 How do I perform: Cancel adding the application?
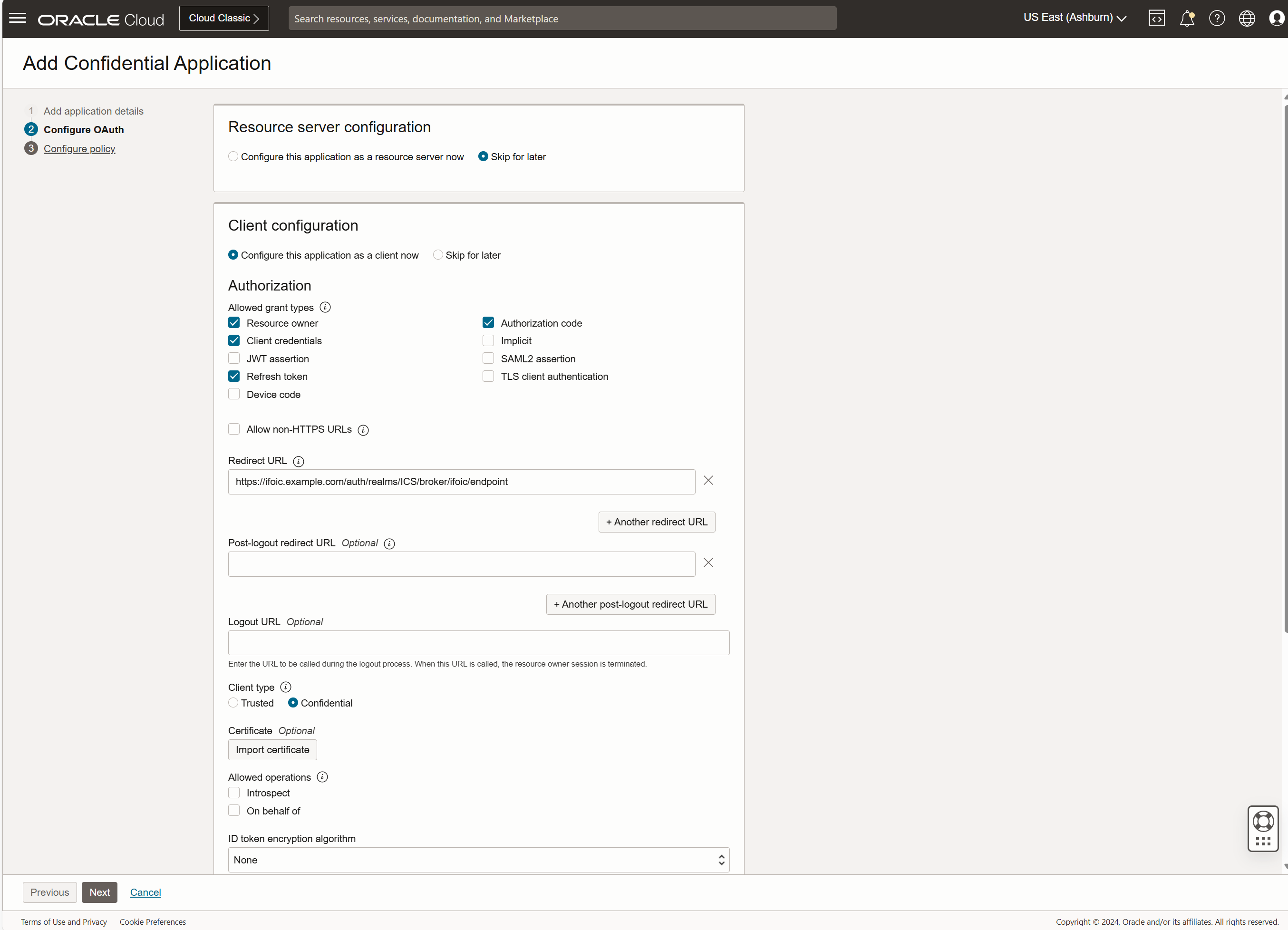click(x=145, y=892)
